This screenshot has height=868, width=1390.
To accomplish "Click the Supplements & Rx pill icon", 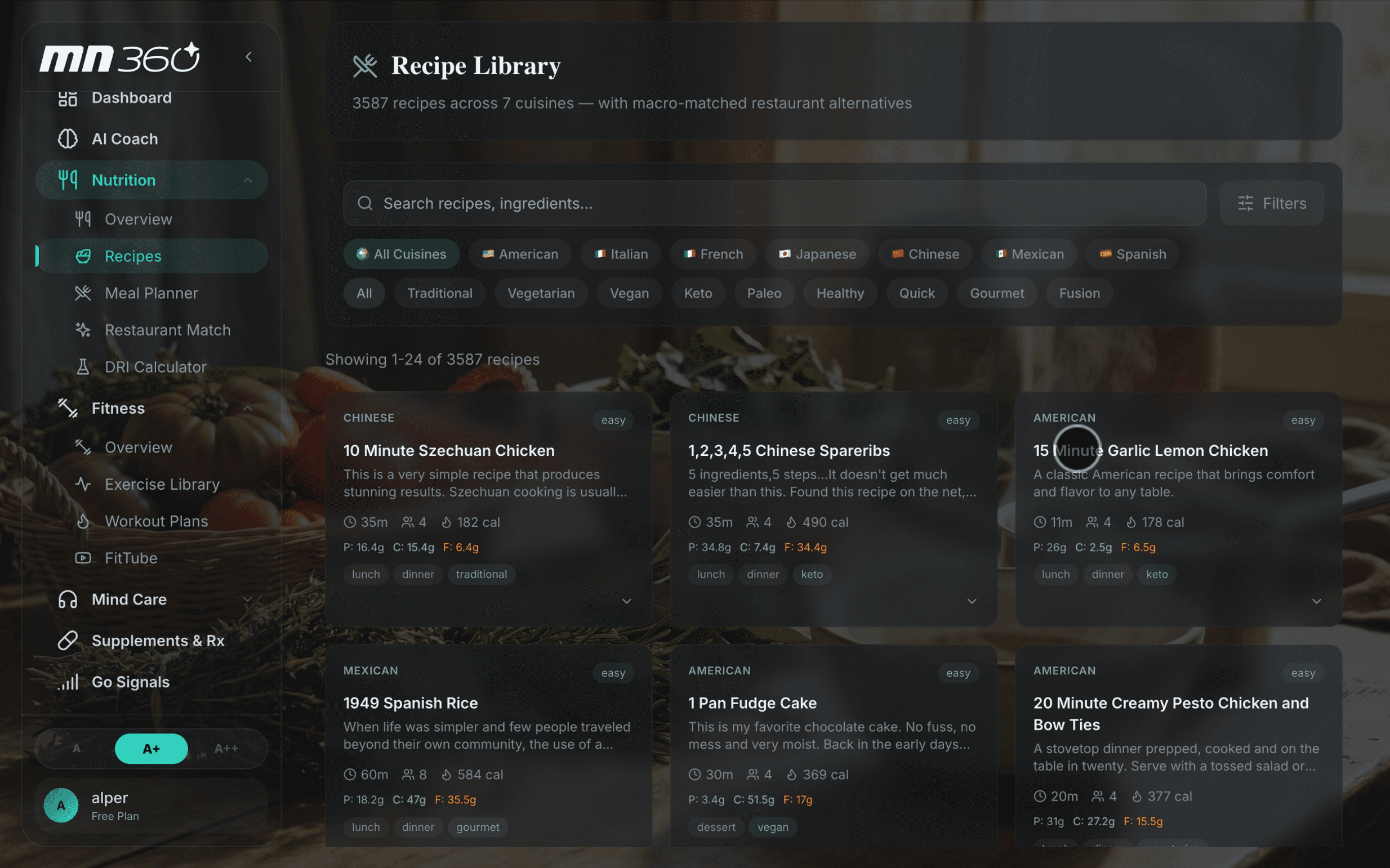I will 67,641.
